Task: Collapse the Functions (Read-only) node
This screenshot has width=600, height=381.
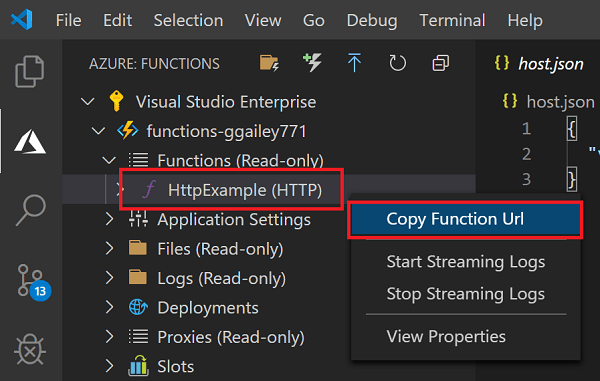Action: pos(109,161)
